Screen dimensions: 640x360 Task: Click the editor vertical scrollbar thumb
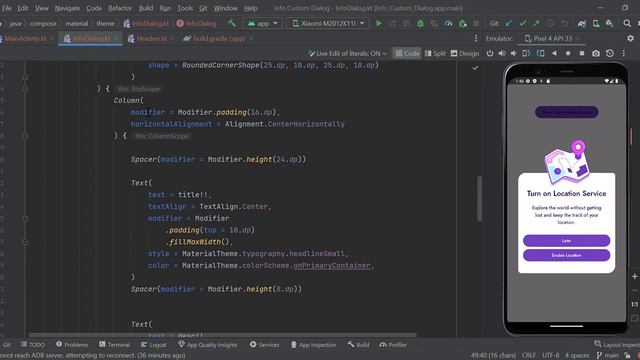tap(479, 199)
